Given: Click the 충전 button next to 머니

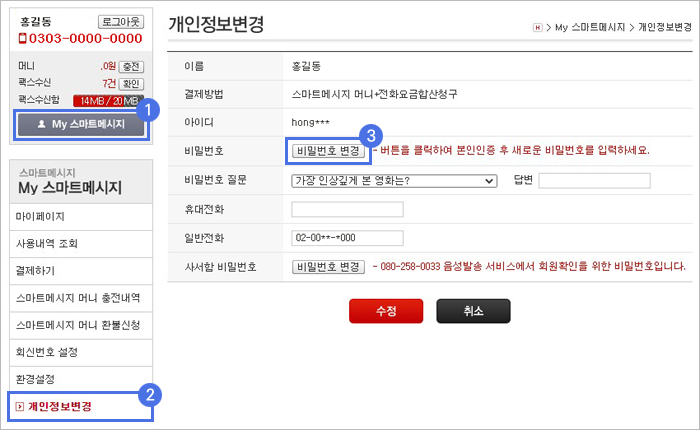Looking at the screenshot, I should point(131,67).
